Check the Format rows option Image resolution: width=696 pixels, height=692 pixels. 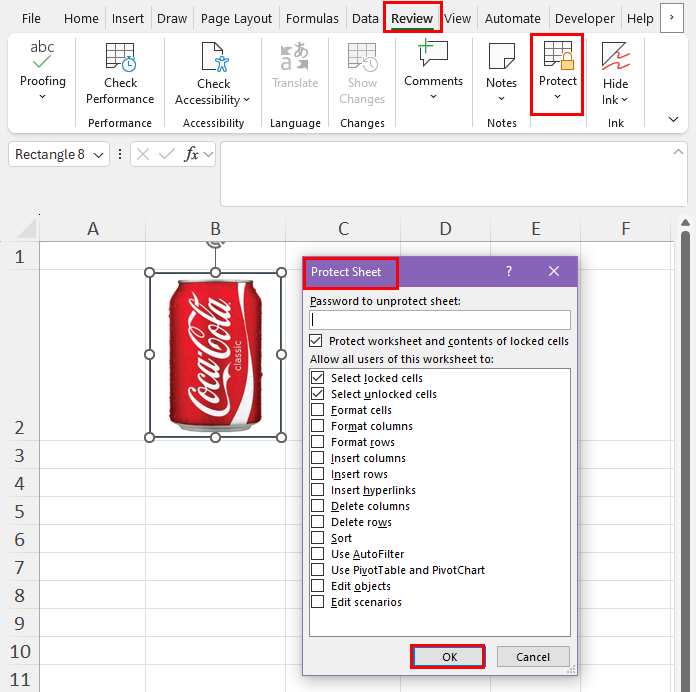317,442
